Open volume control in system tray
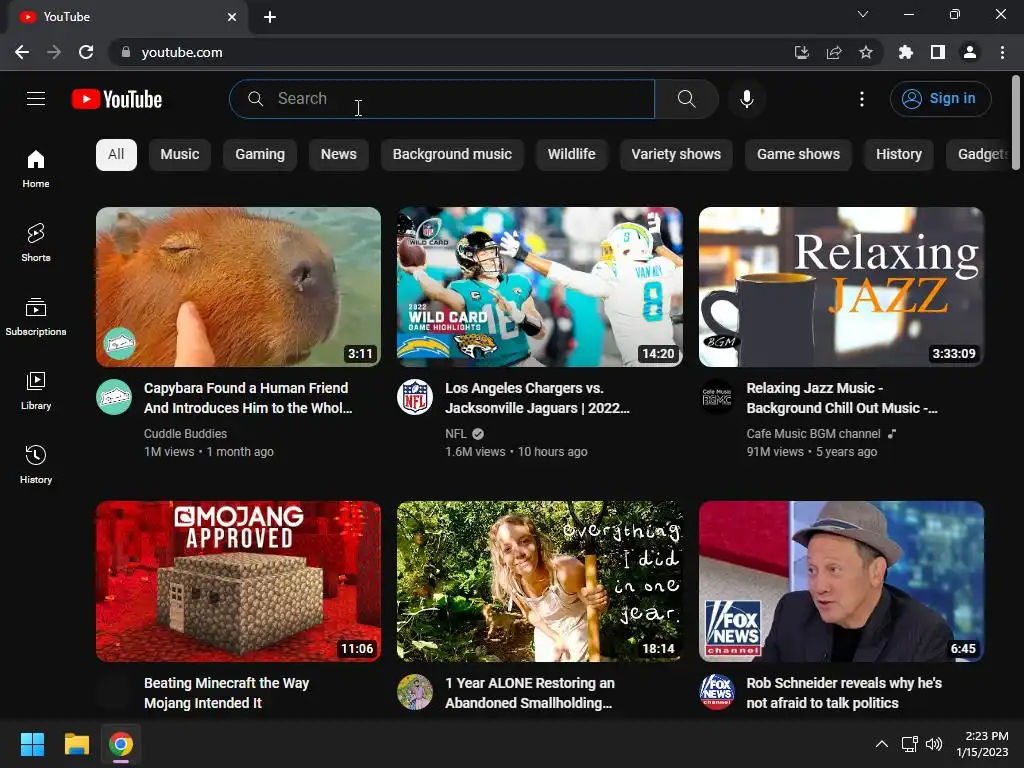 pos(934,744)
